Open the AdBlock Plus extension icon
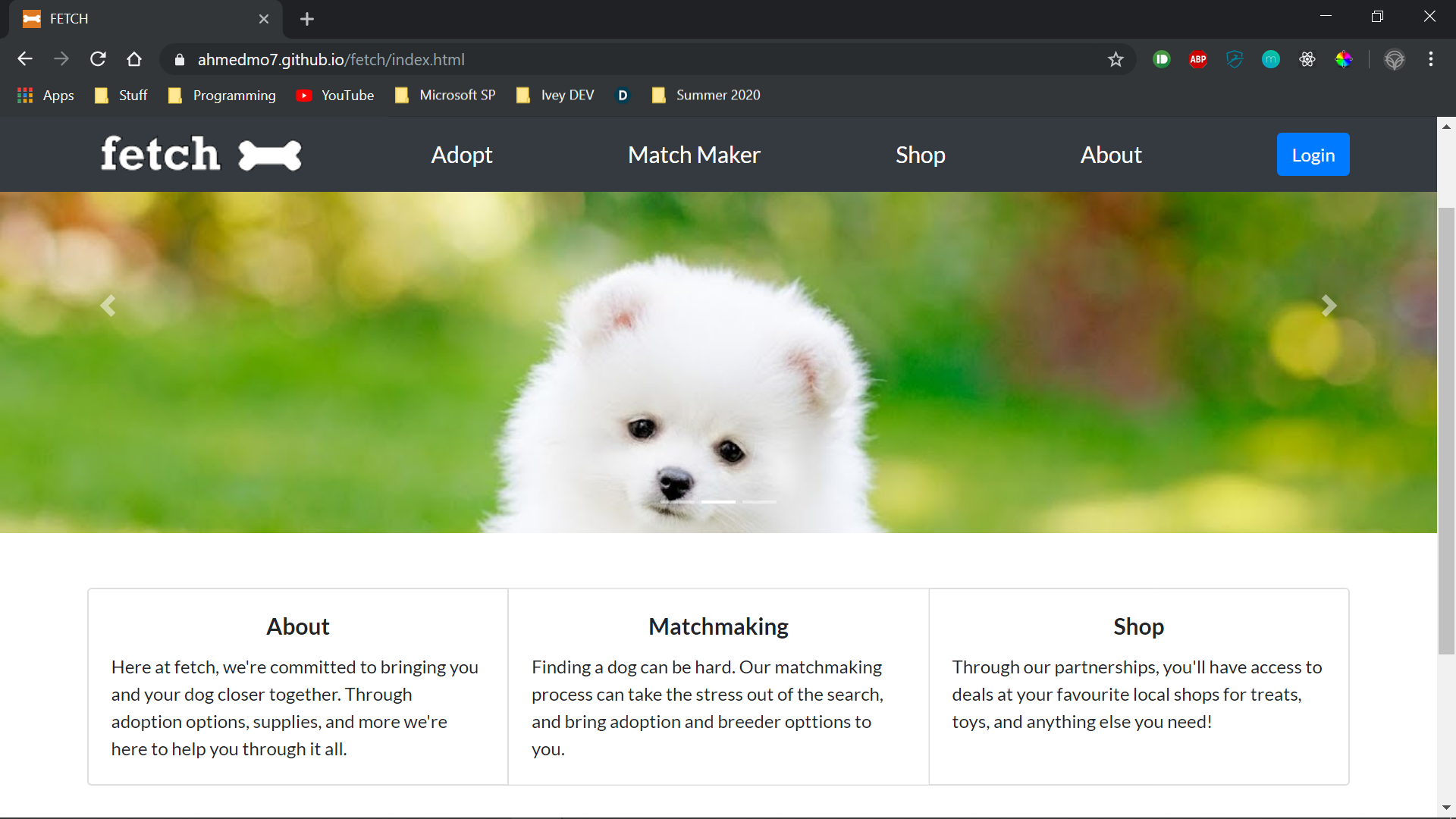 pyautogui.click(x=1198, y=59)
